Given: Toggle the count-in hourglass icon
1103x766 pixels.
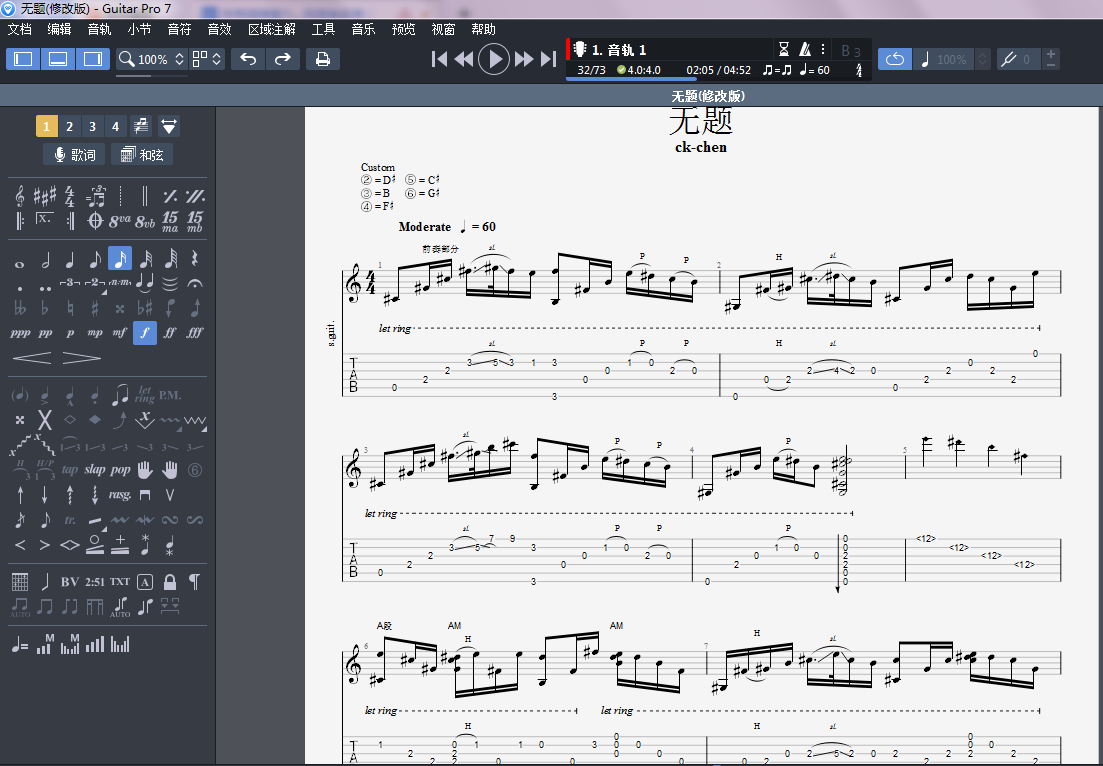Looking at the screenshot, I should [784, 49].
